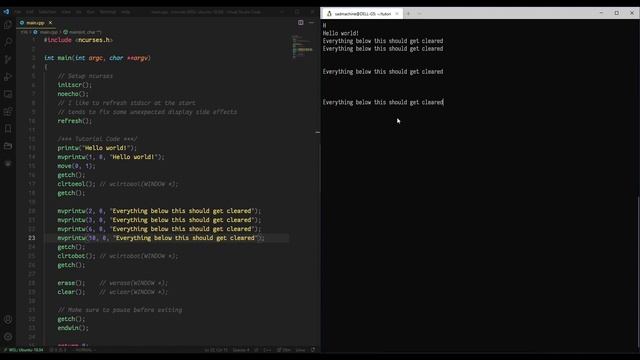Open the View menu
Viewport: 640px width, 360px height.
pos(66,12)
